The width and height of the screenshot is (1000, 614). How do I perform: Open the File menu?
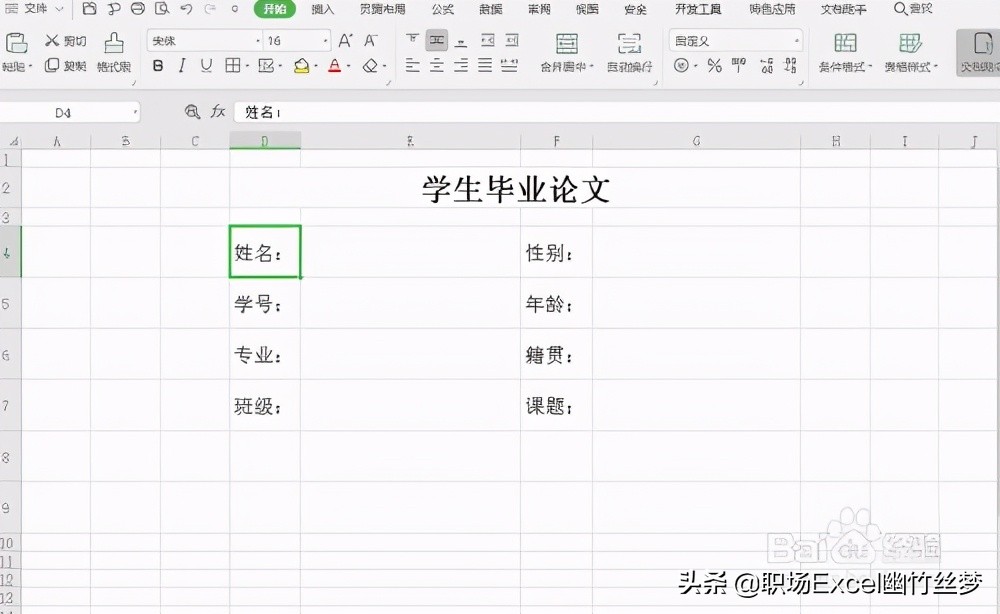point(33,8)
